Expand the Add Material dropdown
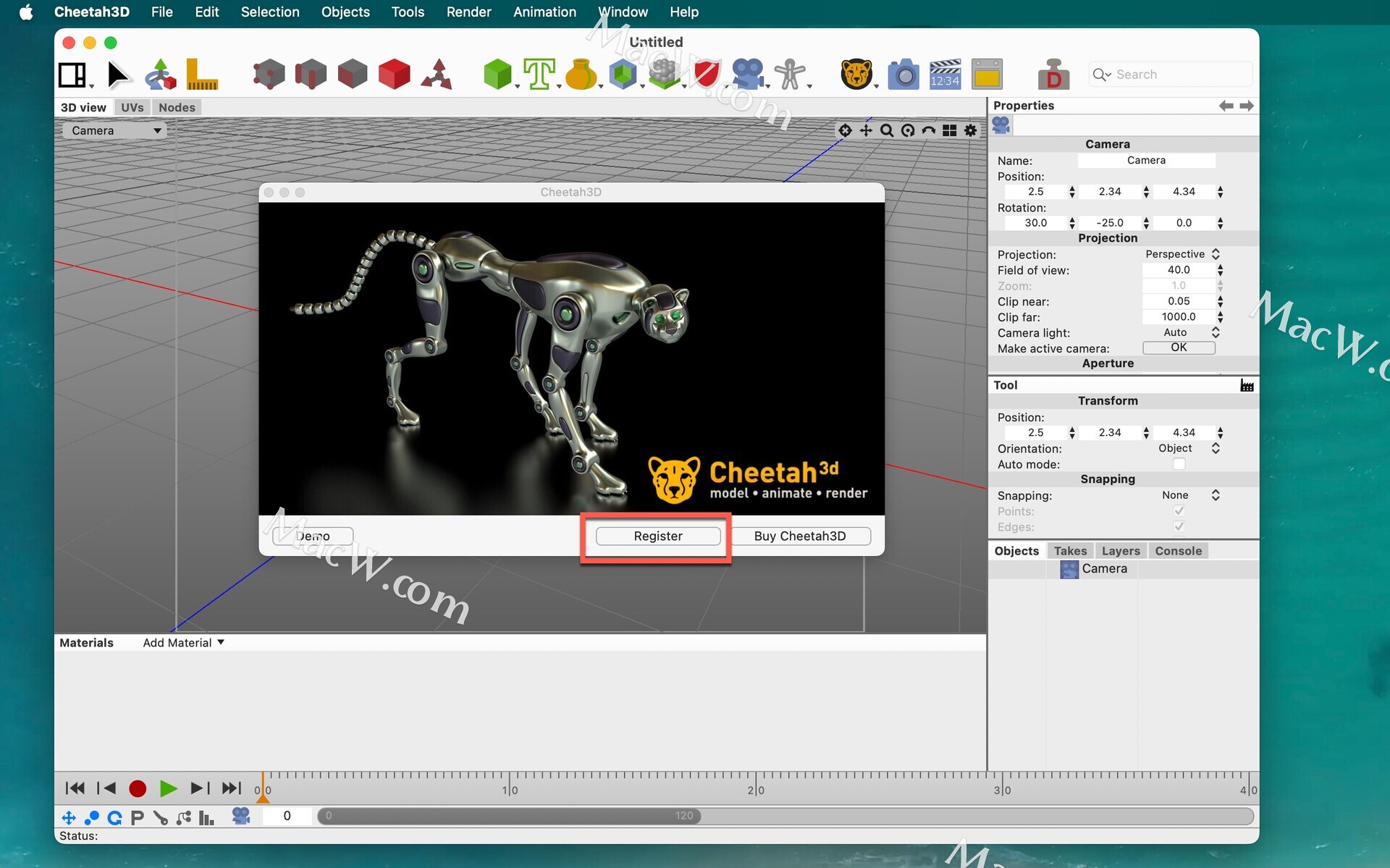This screenshot has height=868, width=1390. 183,643
